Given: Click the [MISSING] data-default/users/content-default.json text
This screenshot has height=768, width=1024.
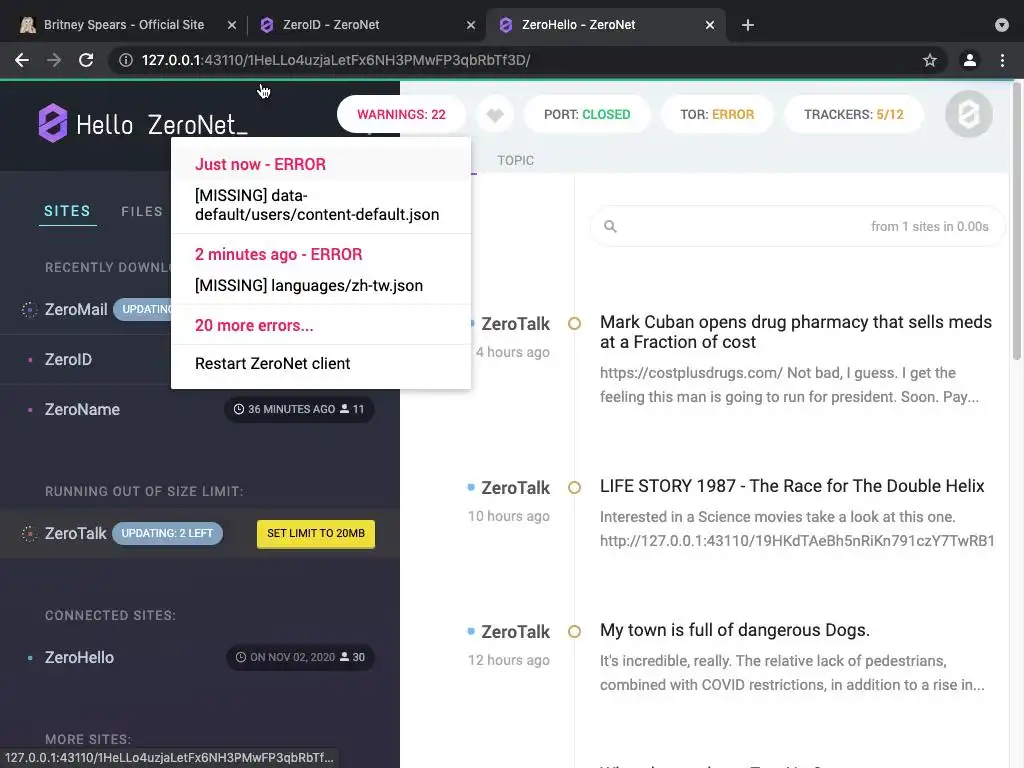Looking at the screenshot, I should pyautogui.click(x=317, y=205).
